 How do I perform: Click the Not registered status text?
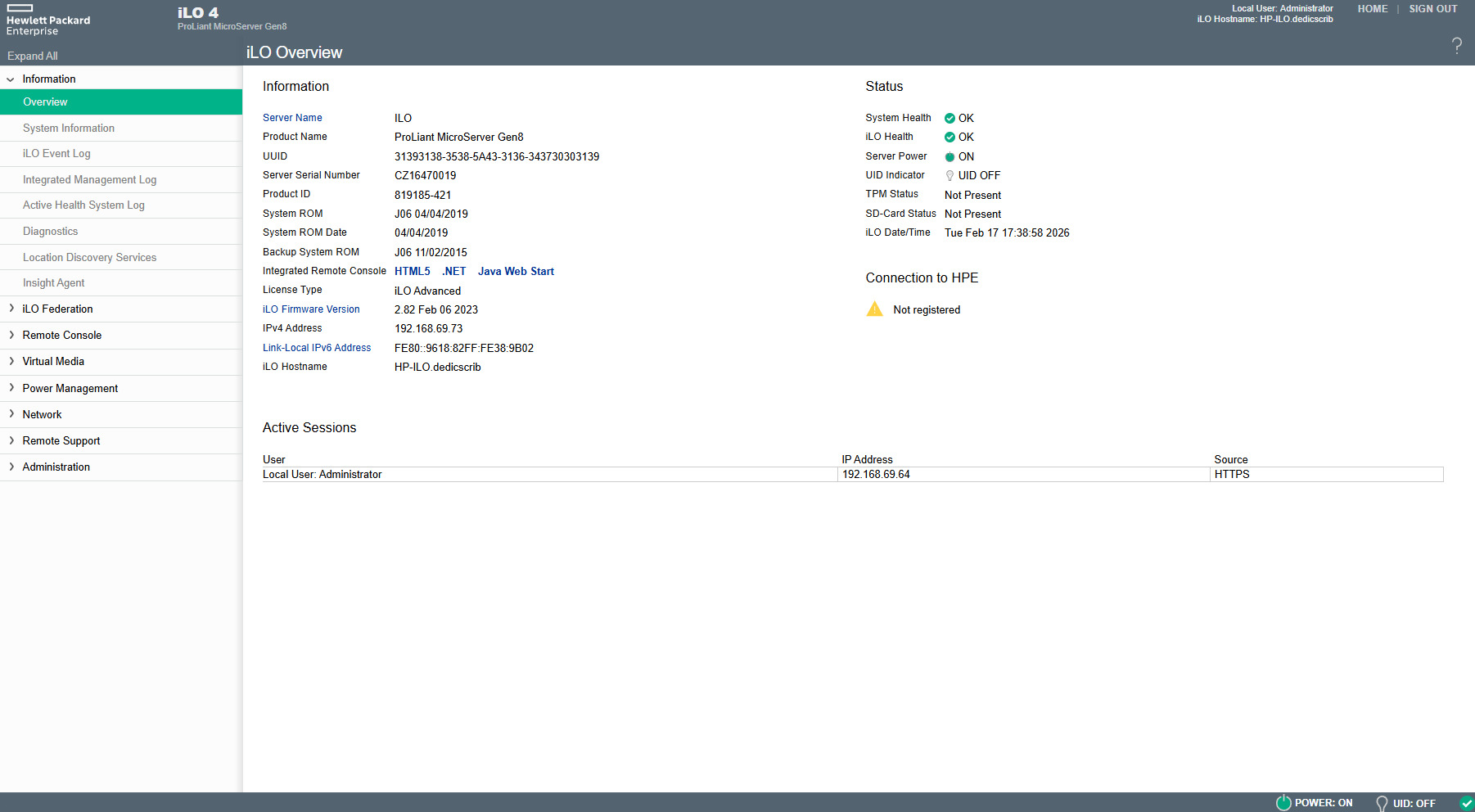click(x=927, y=310)
